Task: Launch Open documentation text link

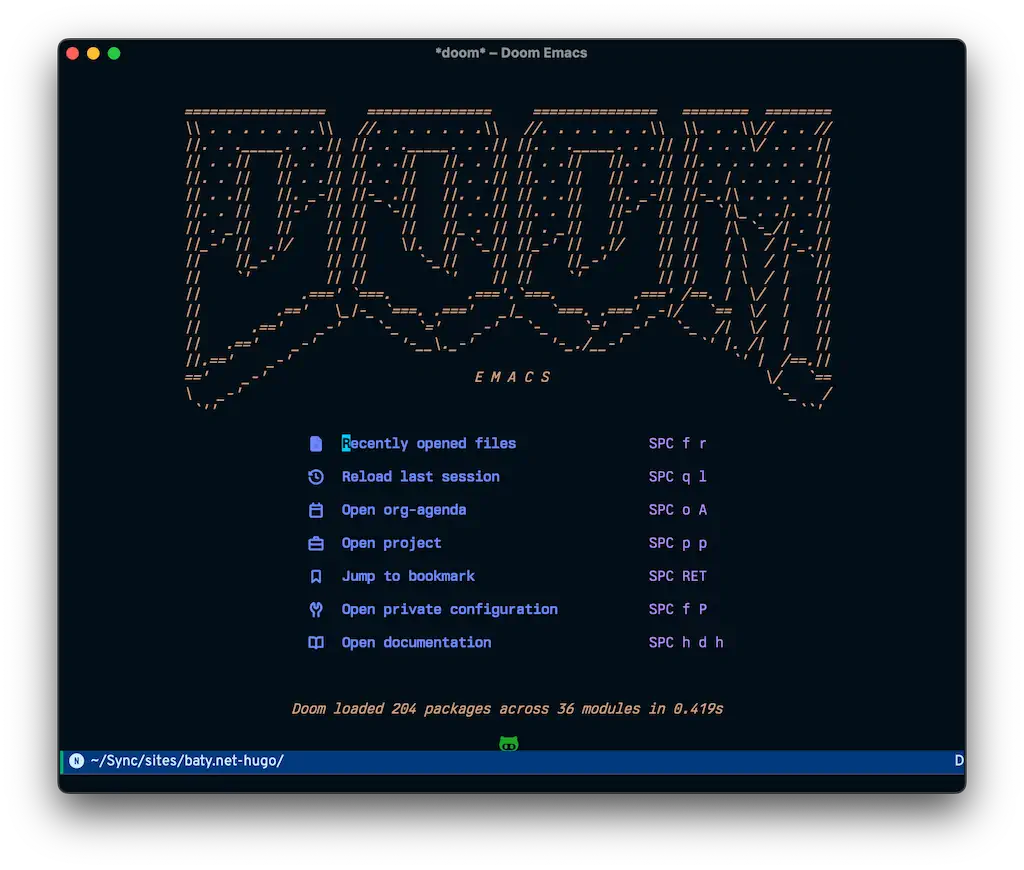Action: click(x=416, y=642)
